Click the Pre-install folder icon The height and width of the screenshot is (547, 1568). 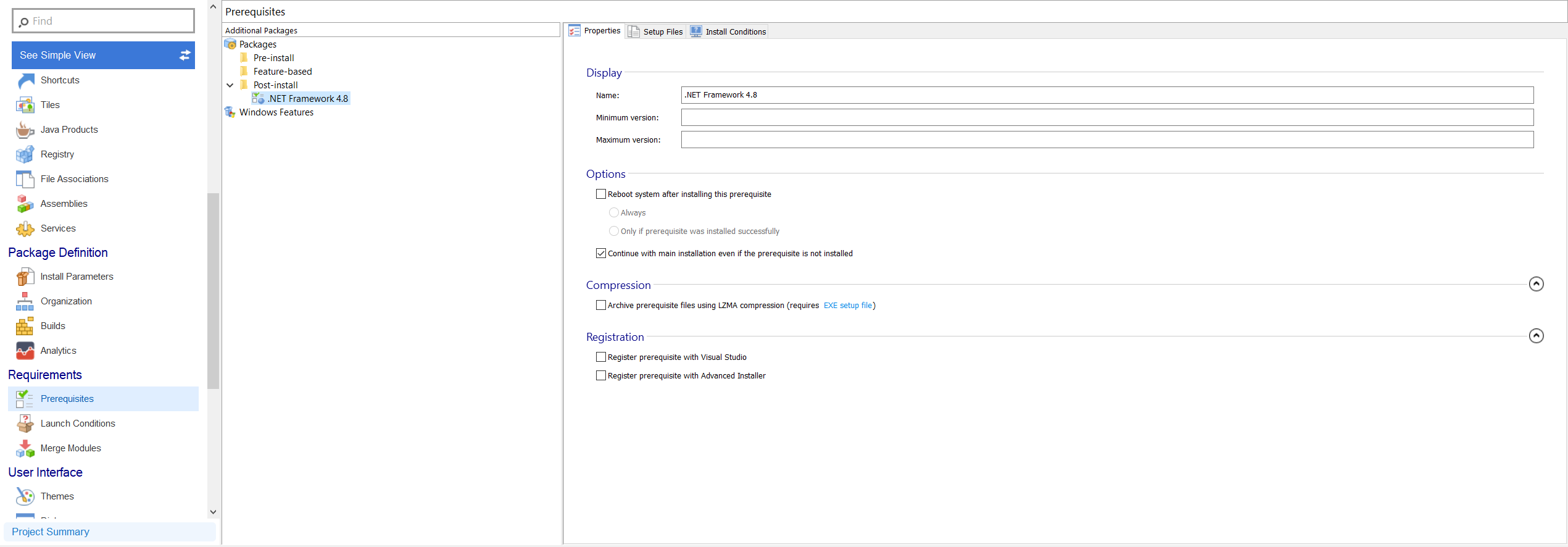pos(244,58)
